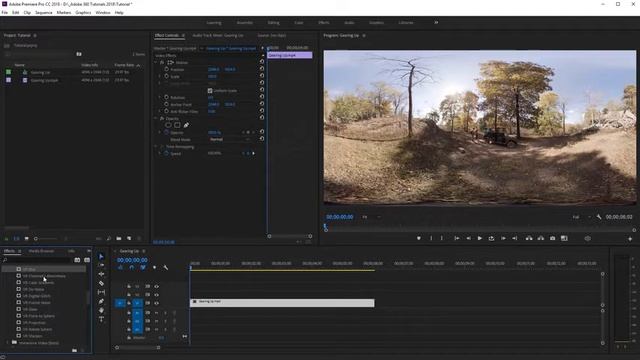This screenshot has height=360, width=640.
Task: Select the Hand tool
Action: (101, 310)
